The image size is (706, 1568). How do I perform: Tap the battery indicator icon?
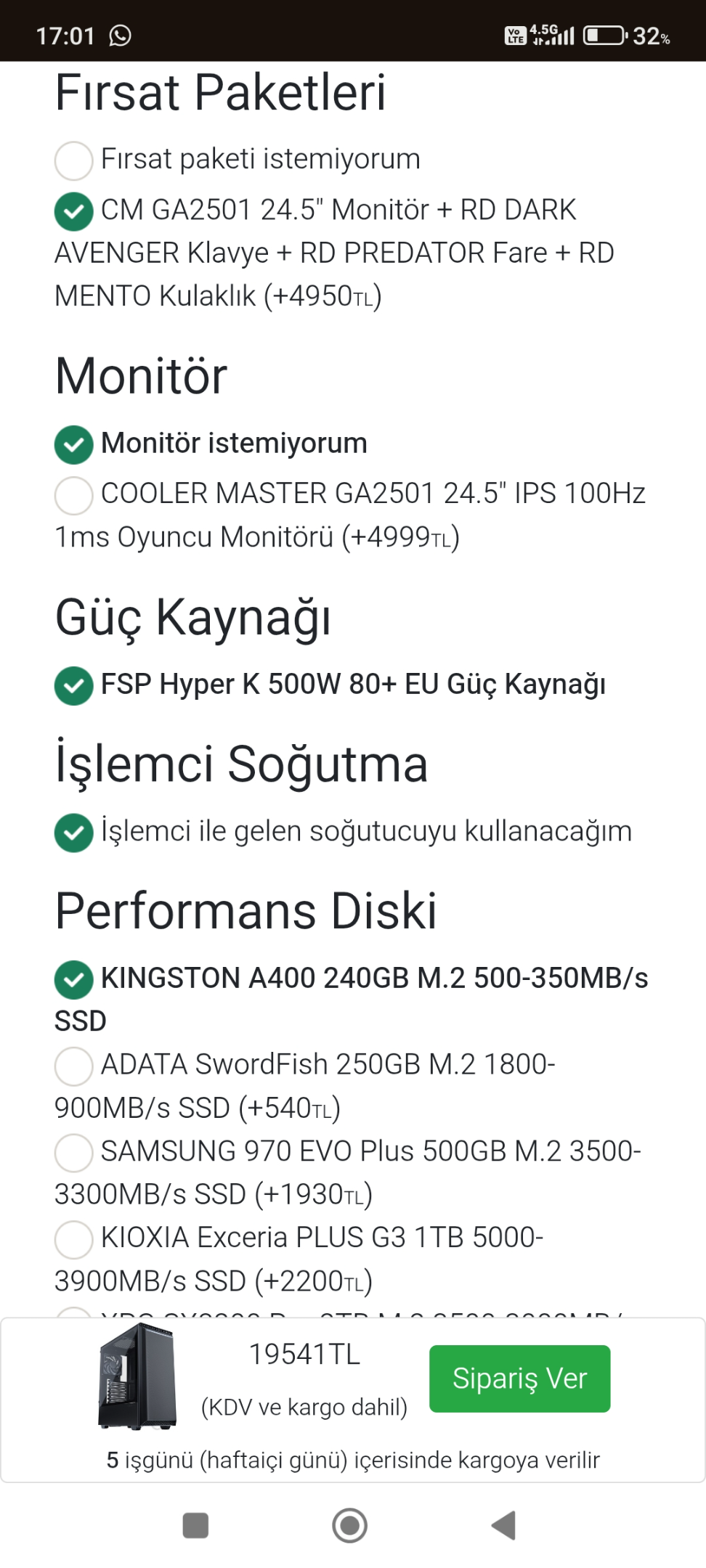pos(605,35)
